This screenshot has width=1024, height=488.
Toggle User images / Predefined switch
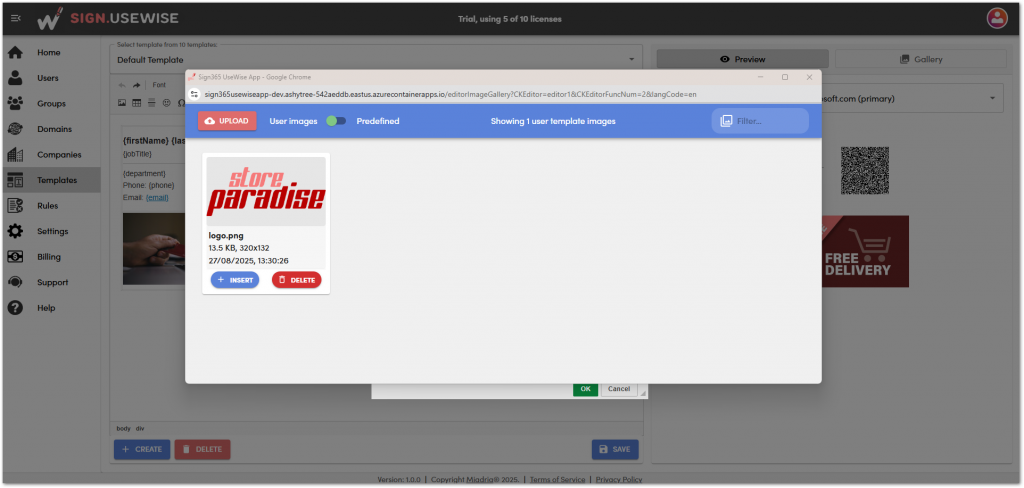pos(336,121)
